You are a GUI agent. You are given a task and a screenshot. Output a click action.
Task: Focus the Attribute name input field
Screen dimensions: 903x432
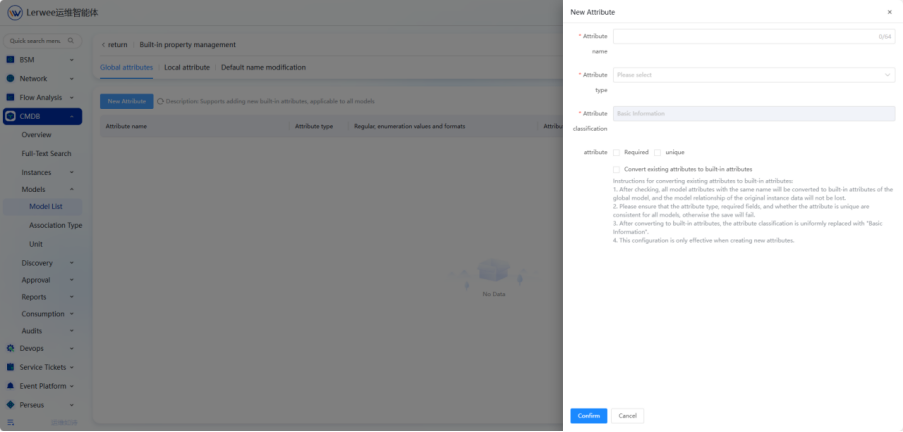[745, 36]
